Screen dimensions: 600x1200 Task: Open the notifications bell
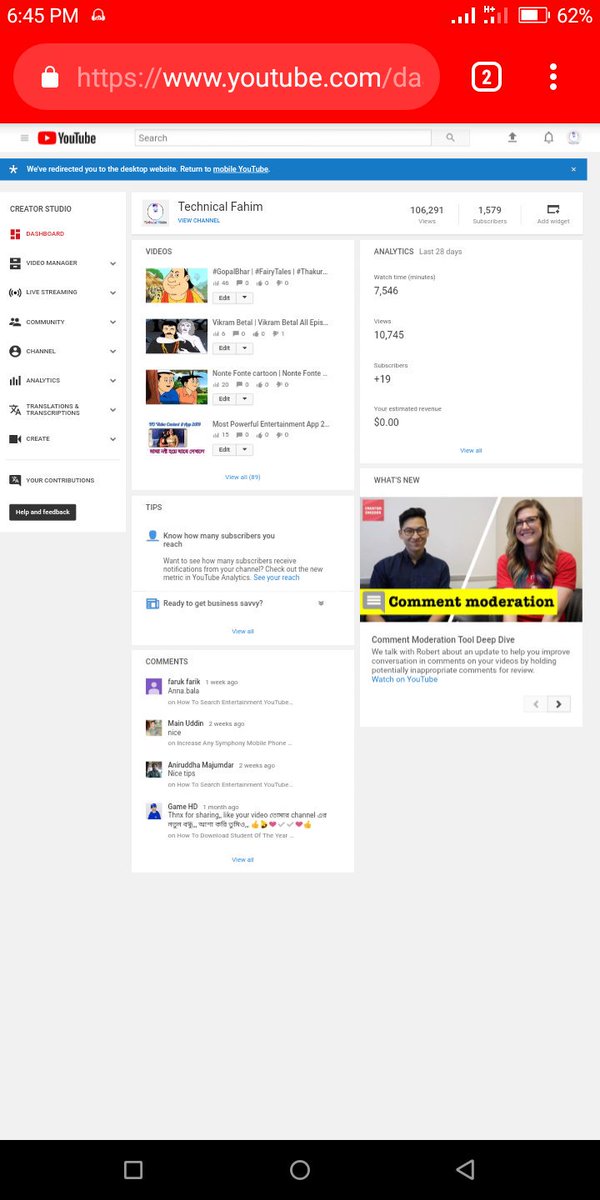coord(548,138)
